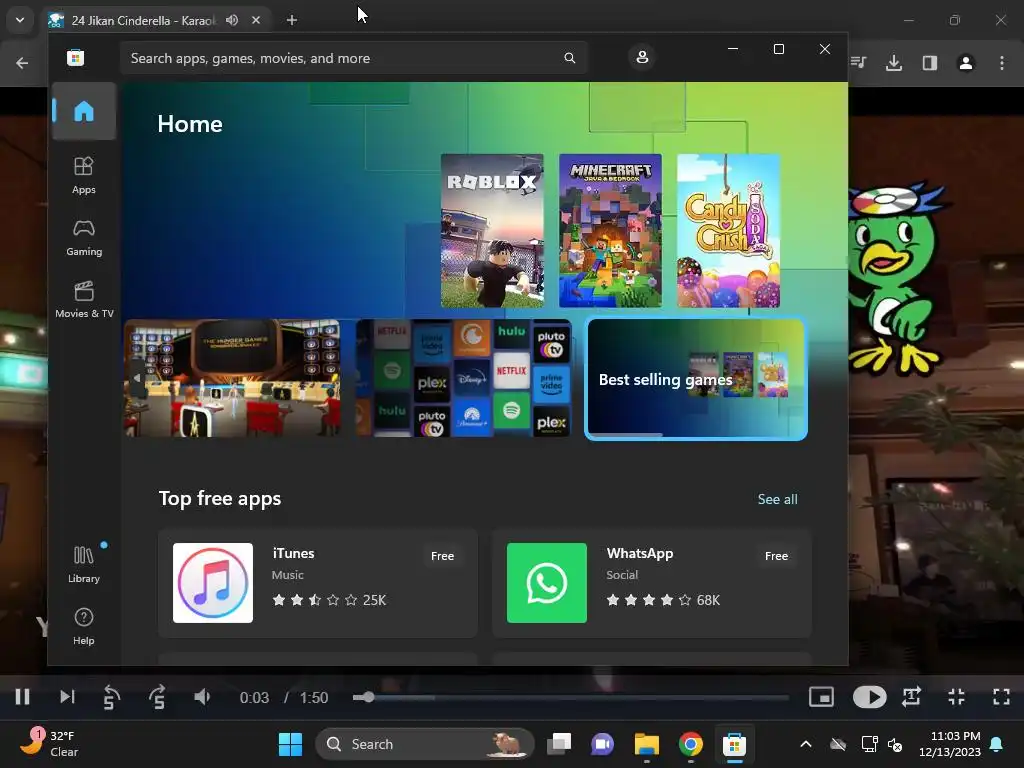Open the Roblox game tile
1024x768 pixels.
492,231
